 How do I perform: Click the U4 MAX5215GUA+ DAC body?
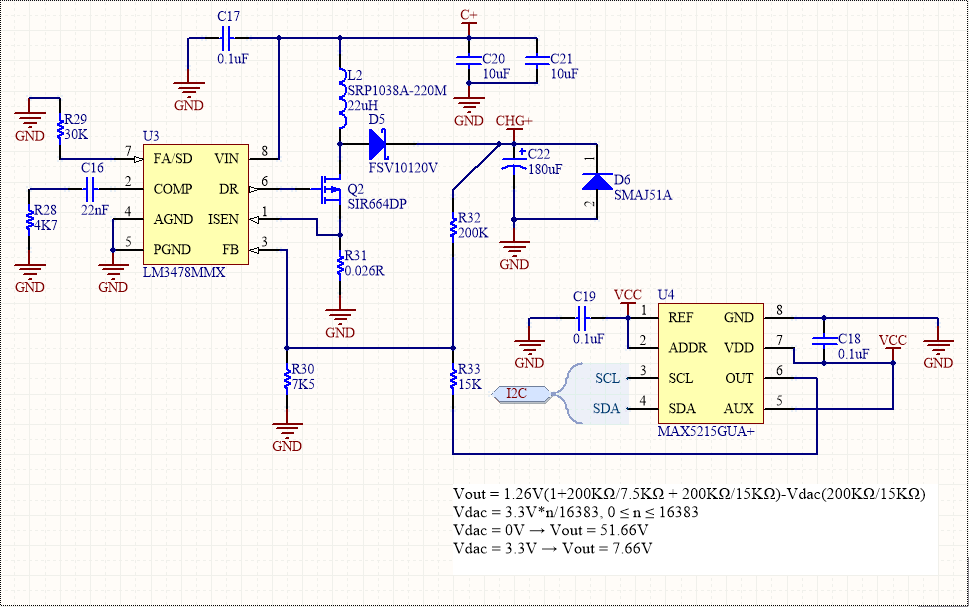pyautogui.click(x=709, y=362)
